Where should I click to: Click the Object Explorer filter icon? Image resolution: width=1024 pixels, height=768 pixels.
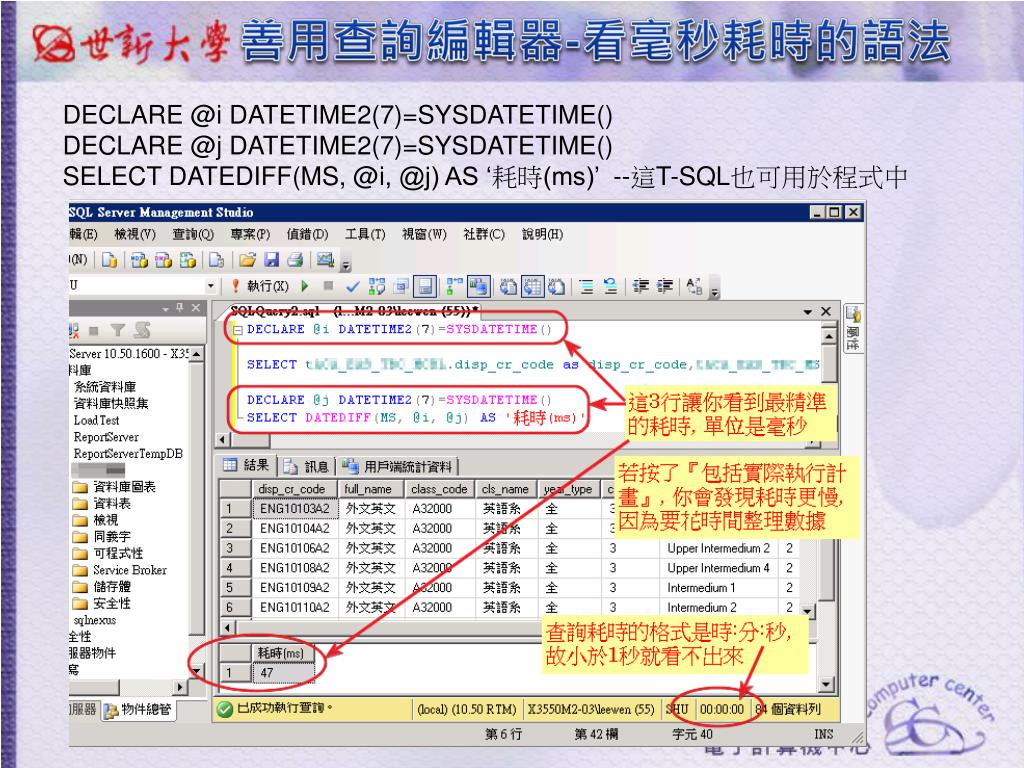(117, 330)
